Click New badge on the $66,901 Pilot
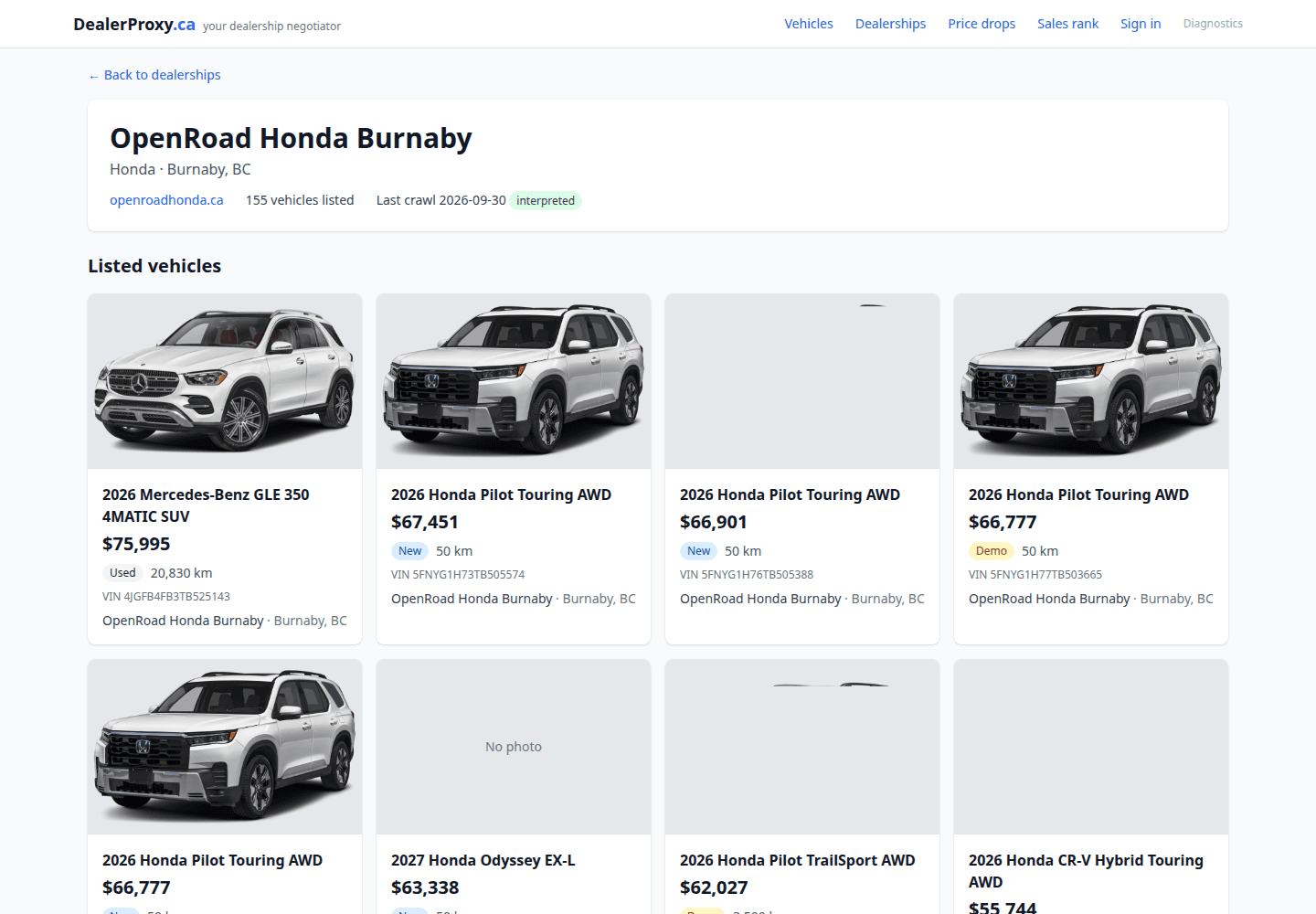The image size is (1316, 914). pyautogui.click(x=699, y=551)
